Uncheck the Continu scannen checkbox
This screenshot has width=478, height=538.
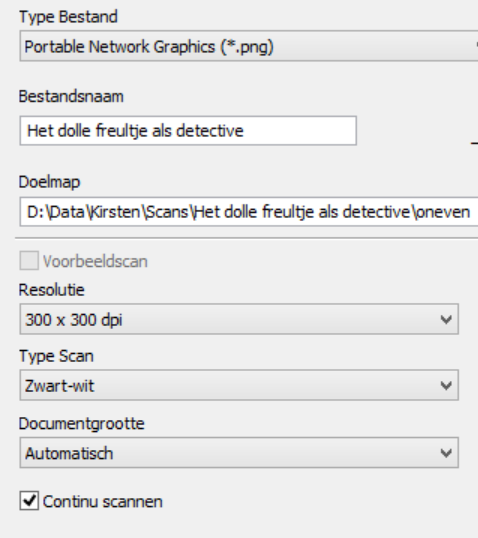click(x=29, y=501)
